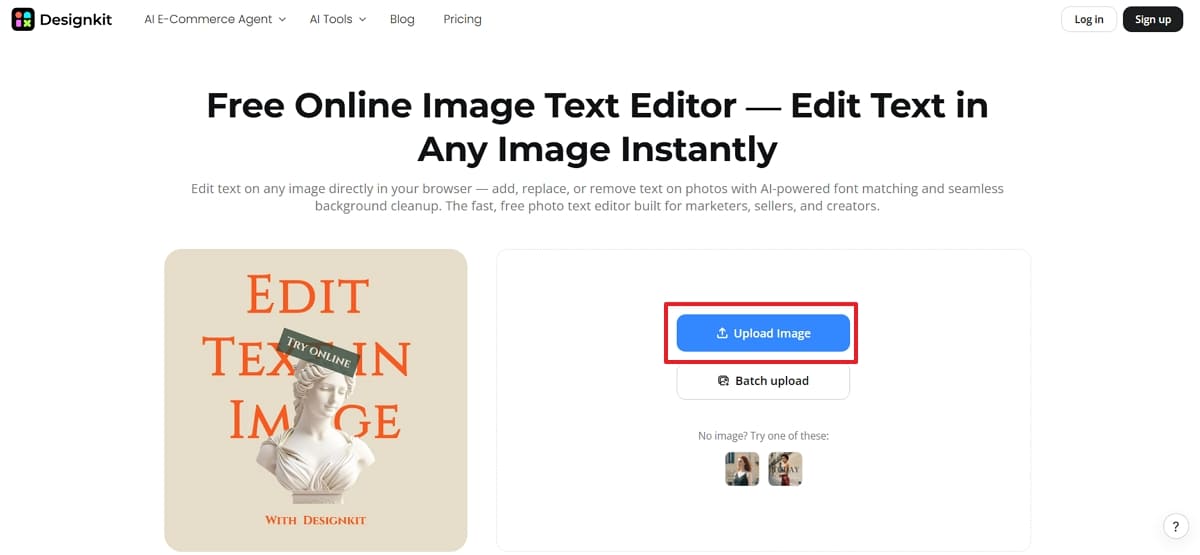Select the second sample image thumbnail
Image resolution: width=1200 pixels, height=555 pixels.
[x=785, y=469]
